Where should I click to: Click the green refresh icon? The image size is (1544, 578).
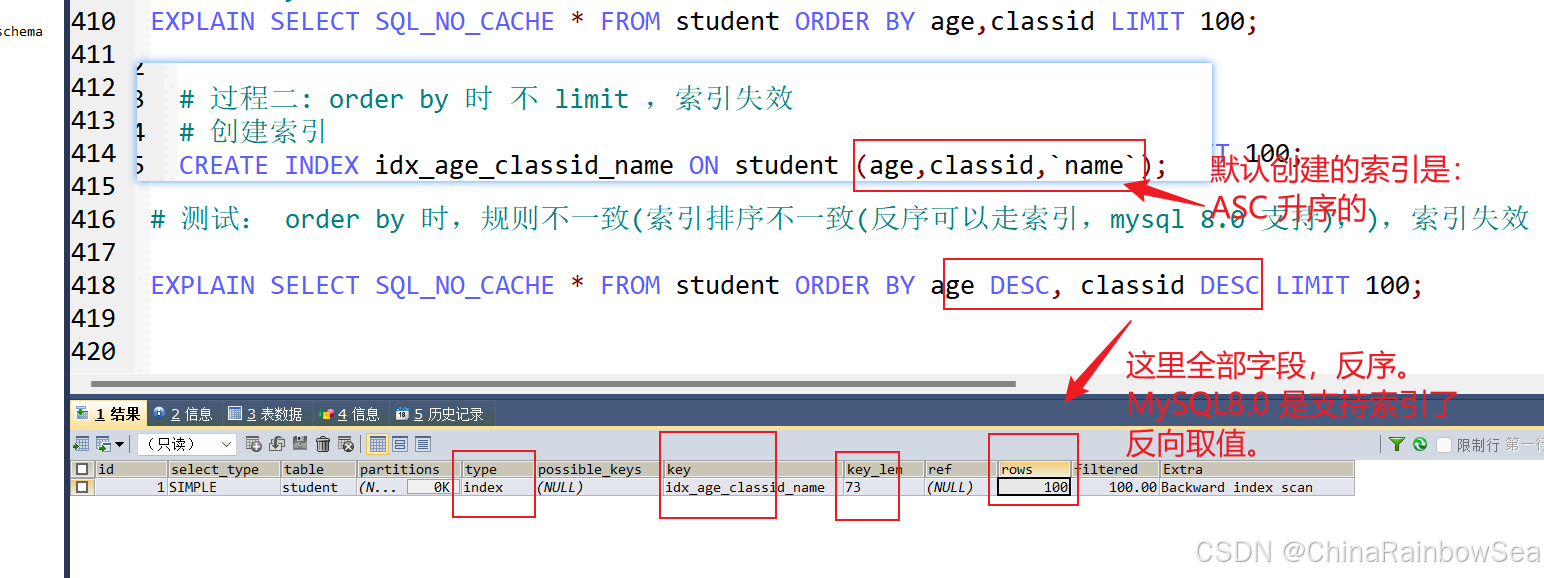coord(1419,444)
